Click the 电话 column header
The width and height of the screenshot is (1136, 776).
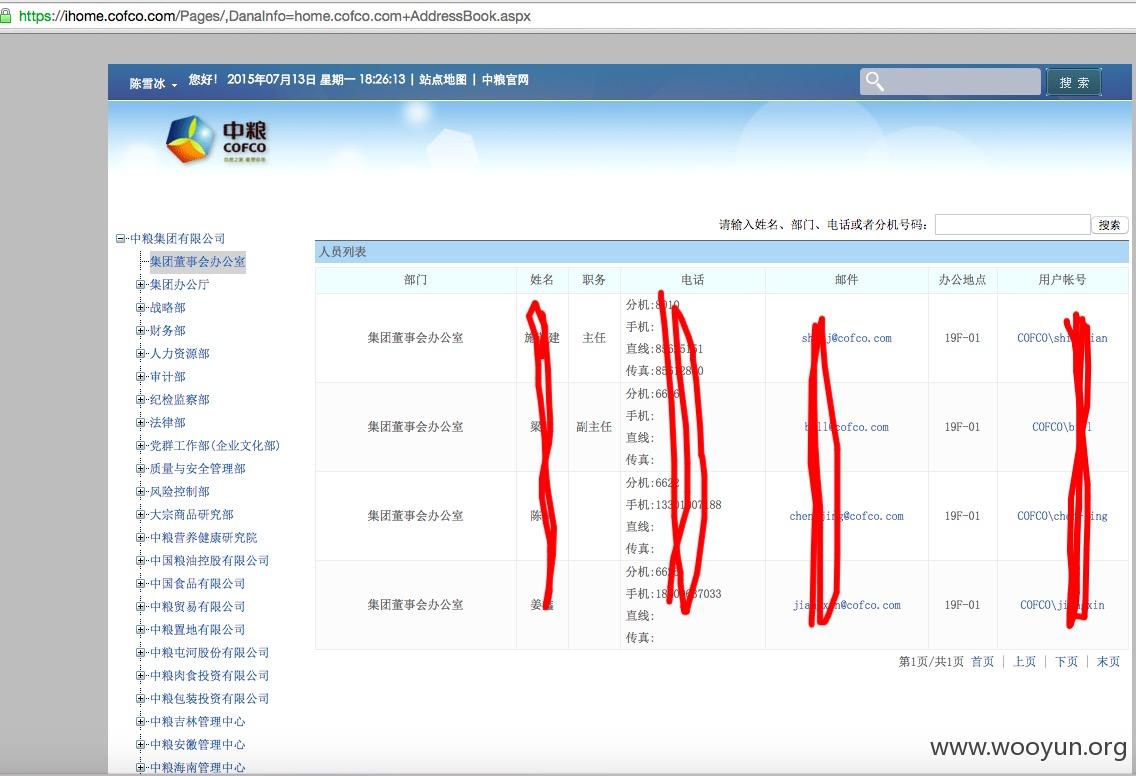[x=693, y=280]
